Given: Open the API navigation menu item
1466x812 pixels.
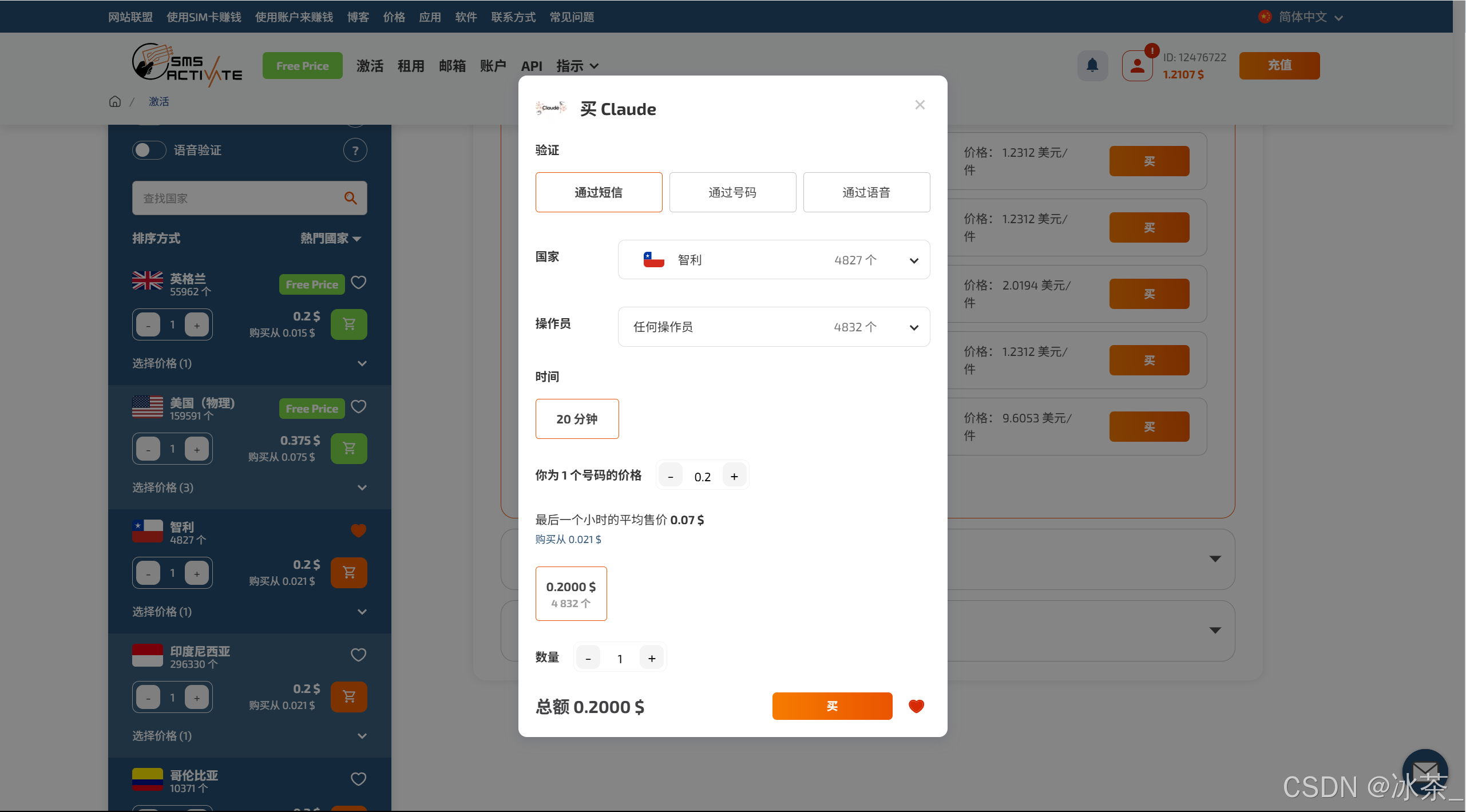Looking at the screenshot, I should coord(531,66).
